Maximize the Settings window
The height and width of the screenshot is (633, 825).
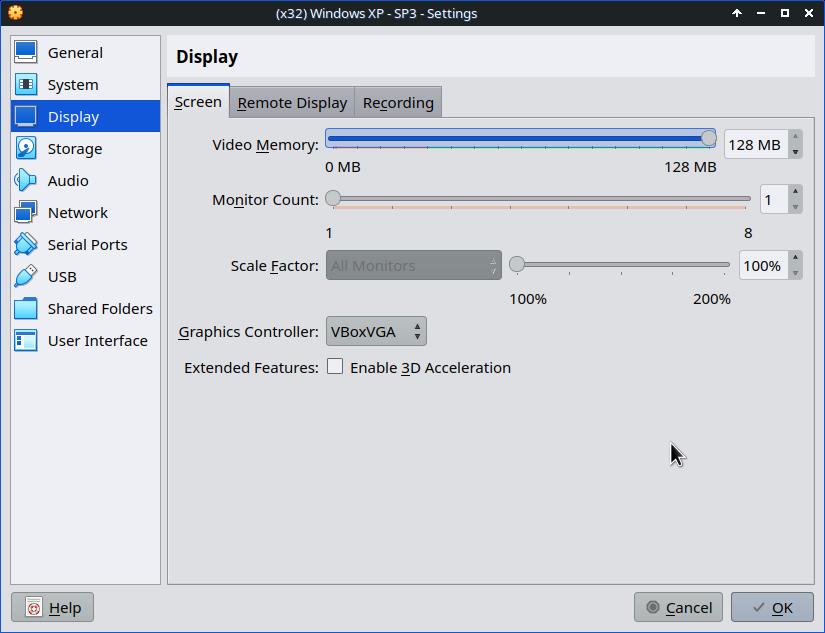coord(784,13)
